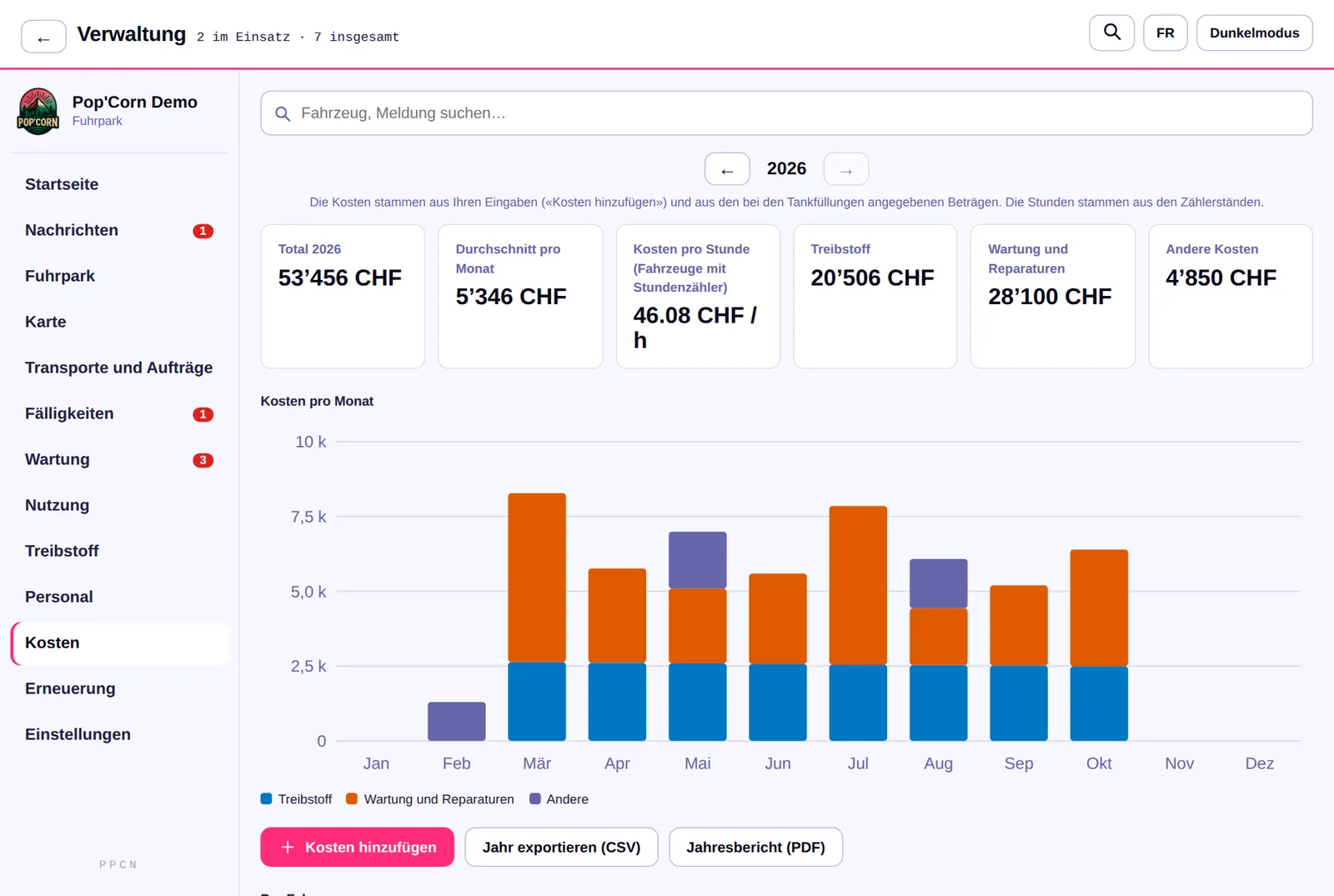1334x896 pixels.
Task: Go to previous year arrow
Action: click(727, 169)
